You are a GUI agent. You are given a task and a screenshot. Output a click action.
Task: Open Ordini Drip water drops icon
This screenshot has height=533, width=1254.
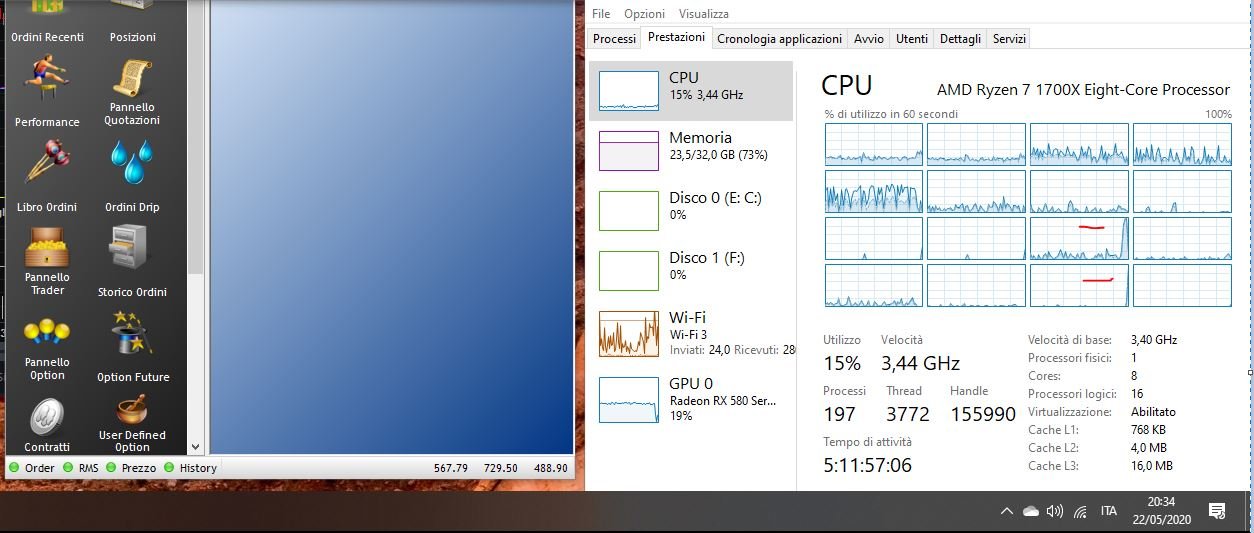coord(132,162)
